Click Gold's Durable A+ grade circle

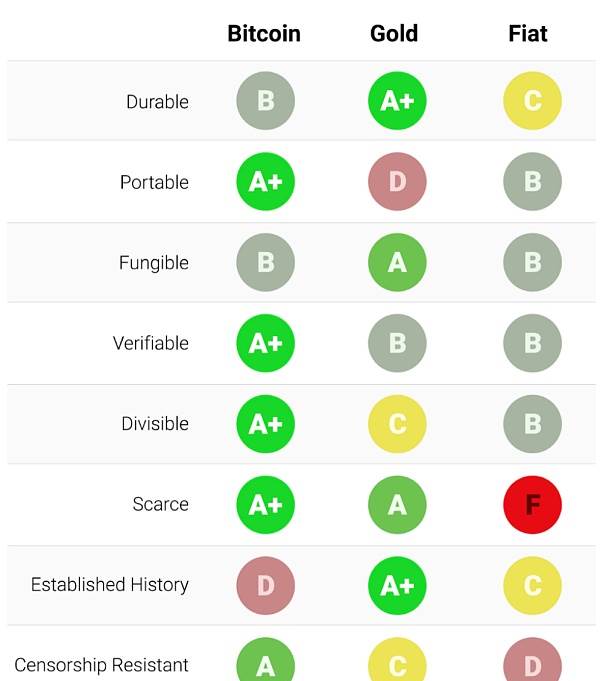click(x=397, y=101)
